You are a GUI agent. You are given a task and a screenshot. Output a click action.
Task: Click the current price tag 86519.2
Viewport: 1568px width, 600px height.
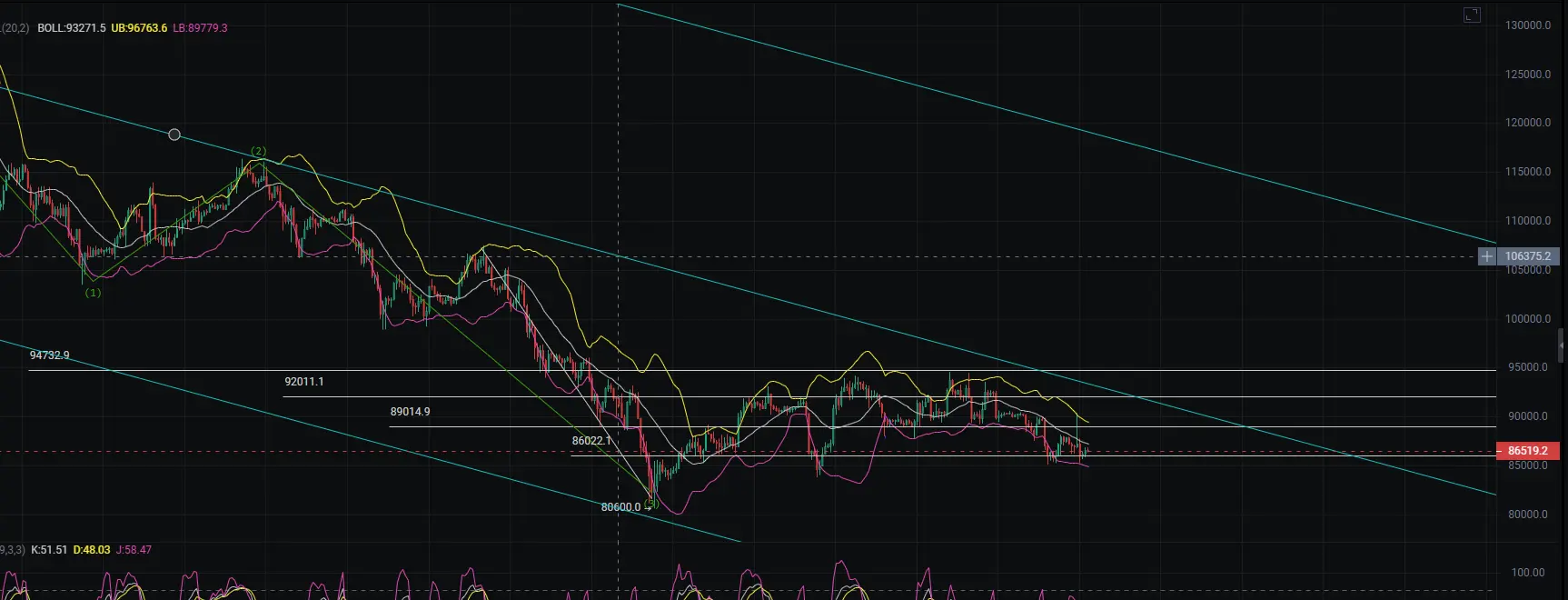coord(1528,451)
